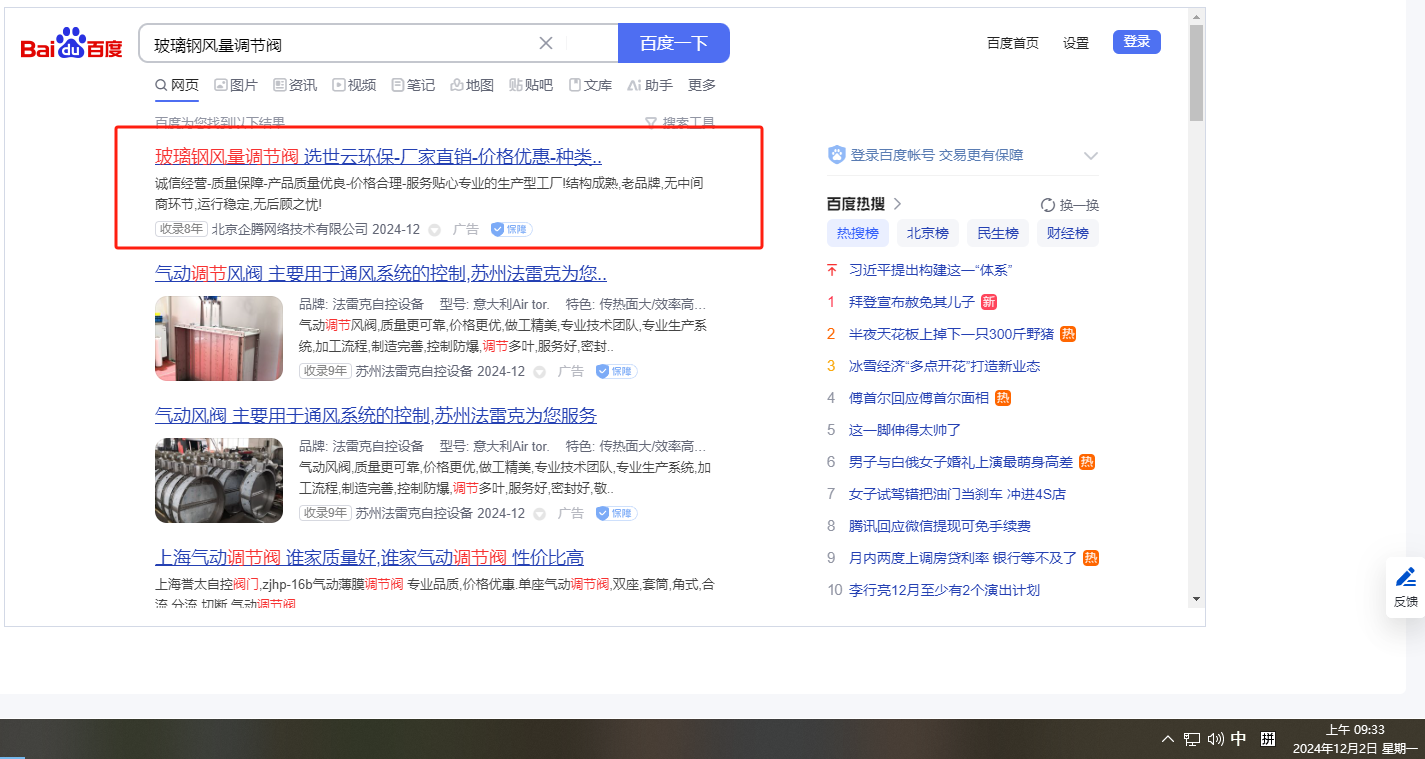Switch to the 视频 tab
Image resolution: width=1425 pixels, height=759 pixels.
coord(354,85)
